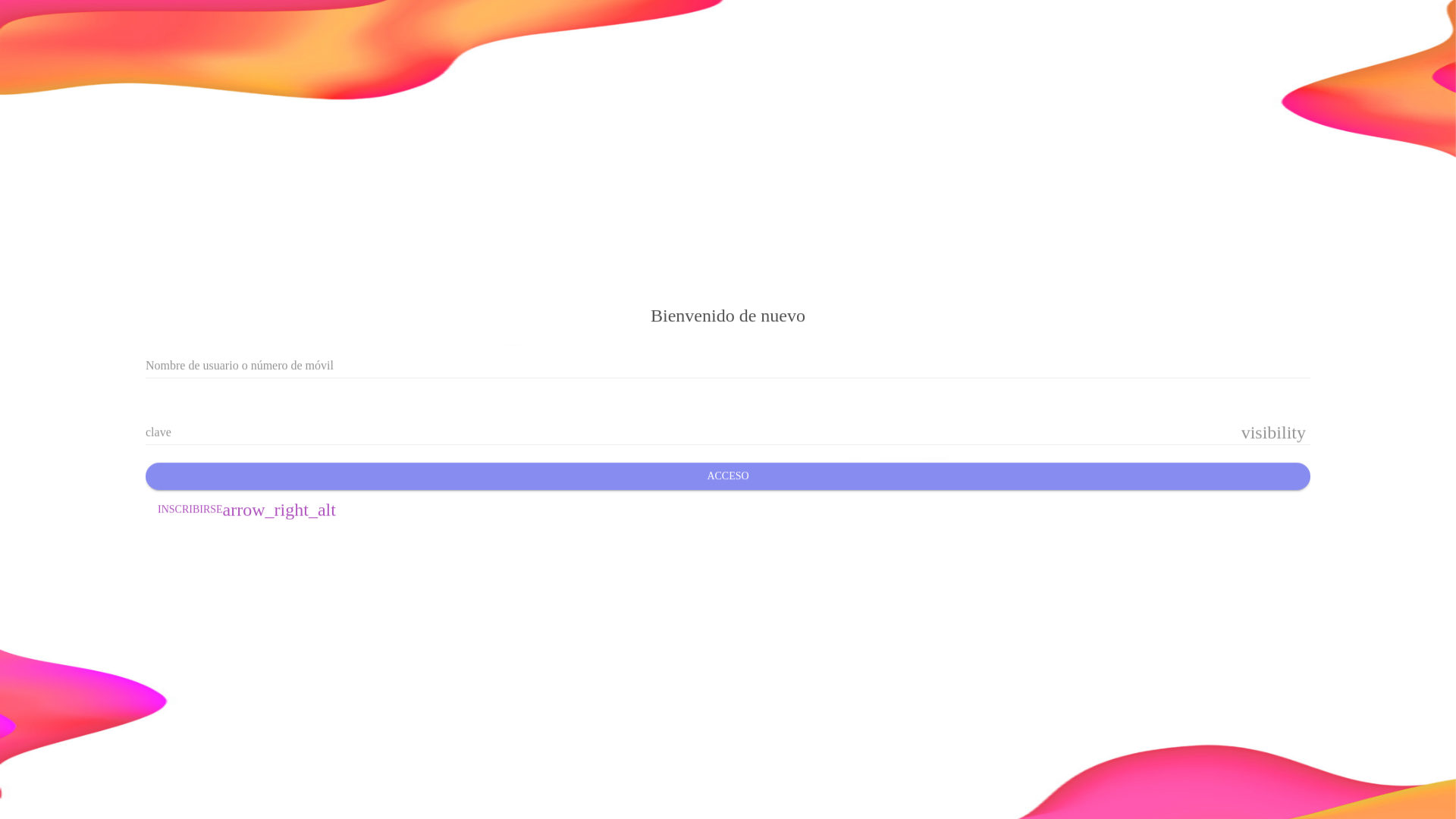The width and height of the screenshot is (1456, 819).
Task: Click the arrow_right_alt icon beside Inscribirse
Action: tap(279, 510)
